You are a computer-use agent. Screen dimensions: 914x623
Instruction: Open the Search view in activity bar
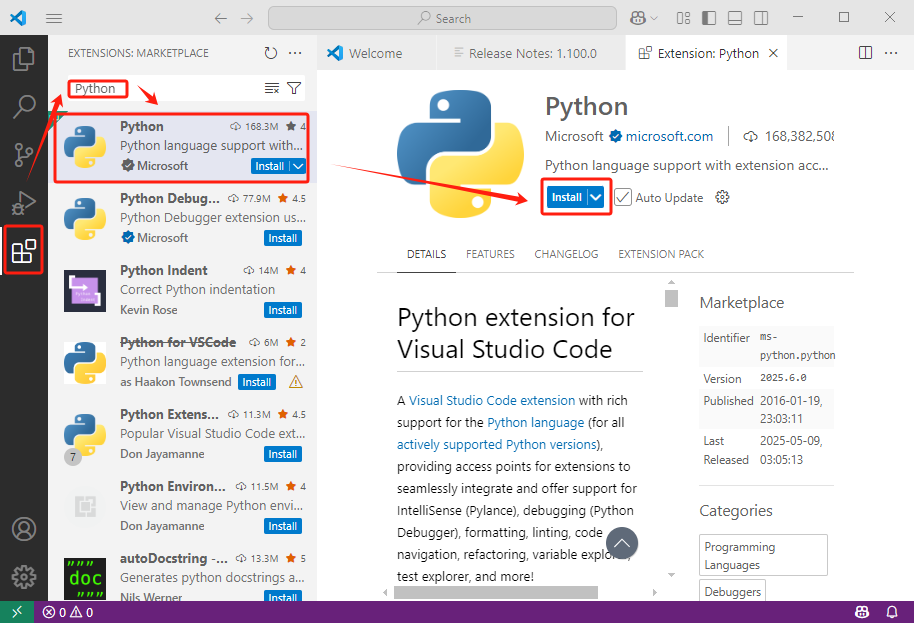[x=24, y=107]
